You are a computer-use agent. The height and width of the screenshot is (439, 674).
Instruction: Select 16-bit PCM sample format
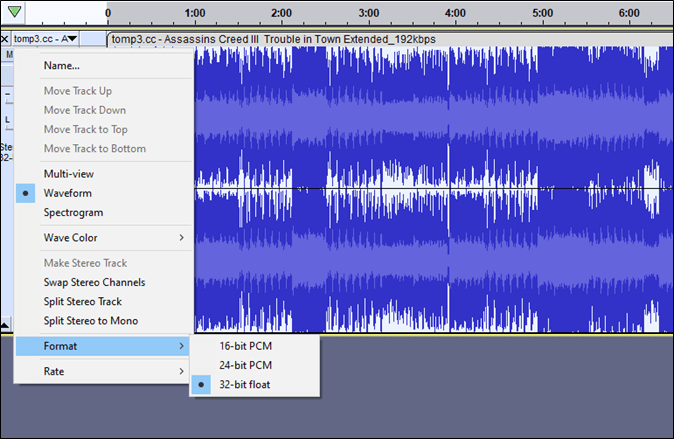pos(245,346)
